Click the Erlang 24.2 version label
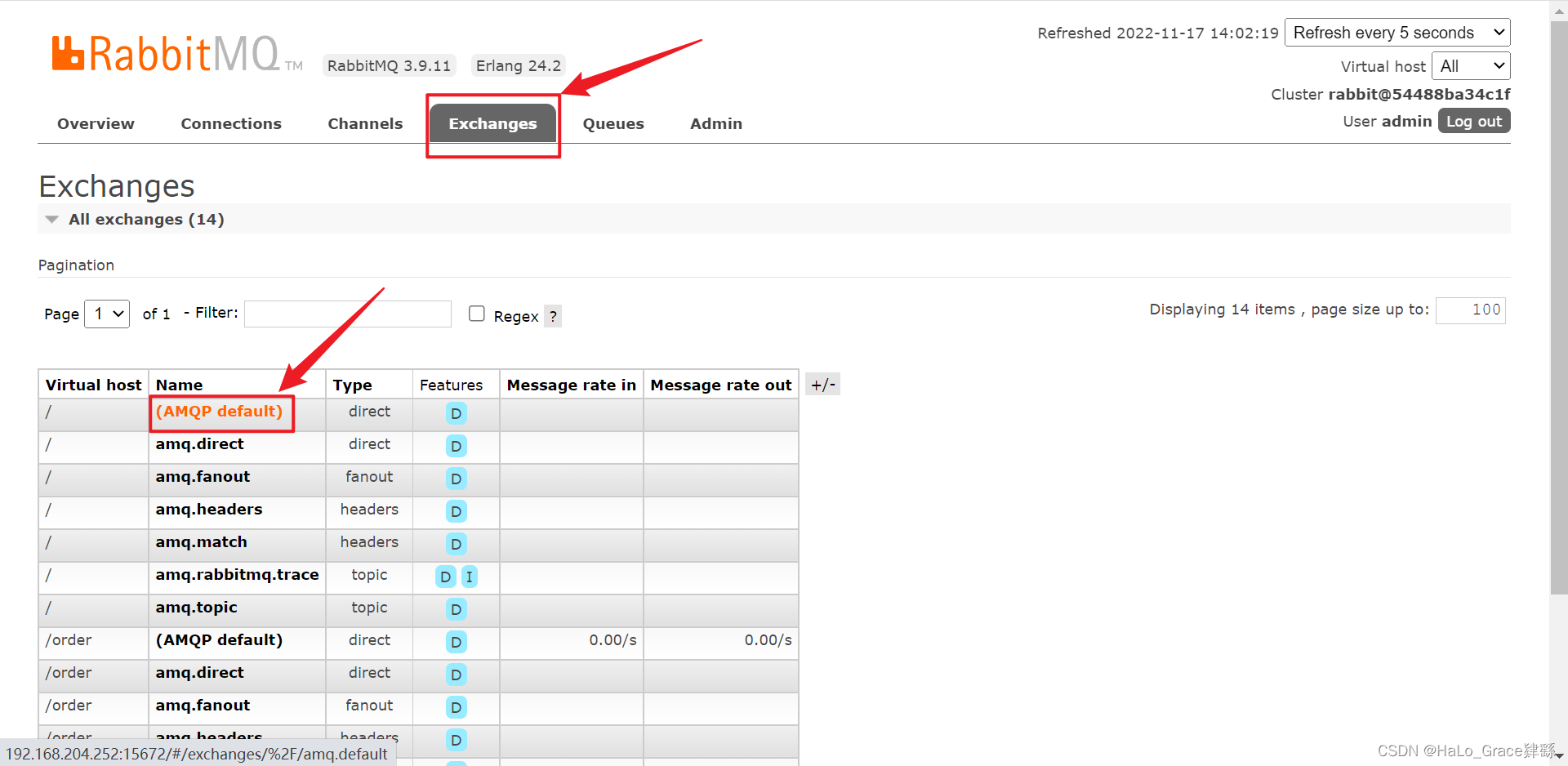This screenshot has width=1568, height=766. pos(519,65)
